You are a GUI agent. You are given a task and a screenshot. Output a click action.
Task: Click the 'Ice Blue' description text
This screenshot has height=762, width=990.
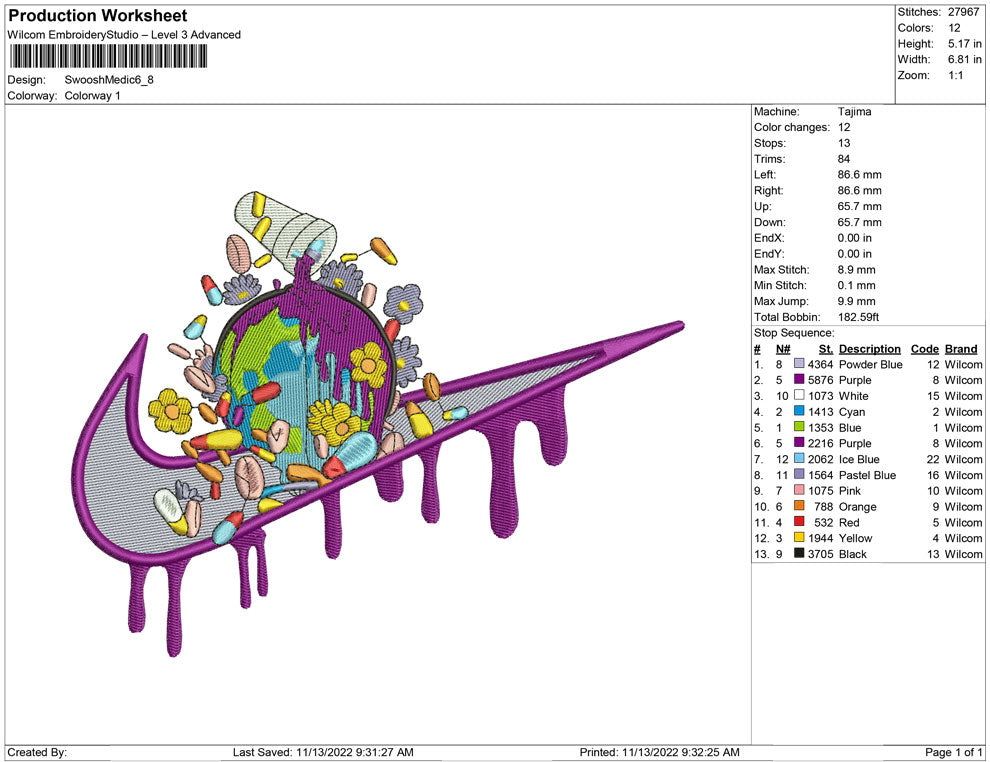point(859,459)
